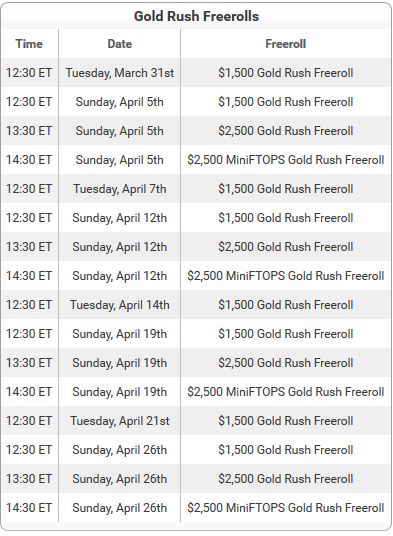Select 13:30 ET time on April 5th
This screenshot has height=536, width=393.
(29, 131)
